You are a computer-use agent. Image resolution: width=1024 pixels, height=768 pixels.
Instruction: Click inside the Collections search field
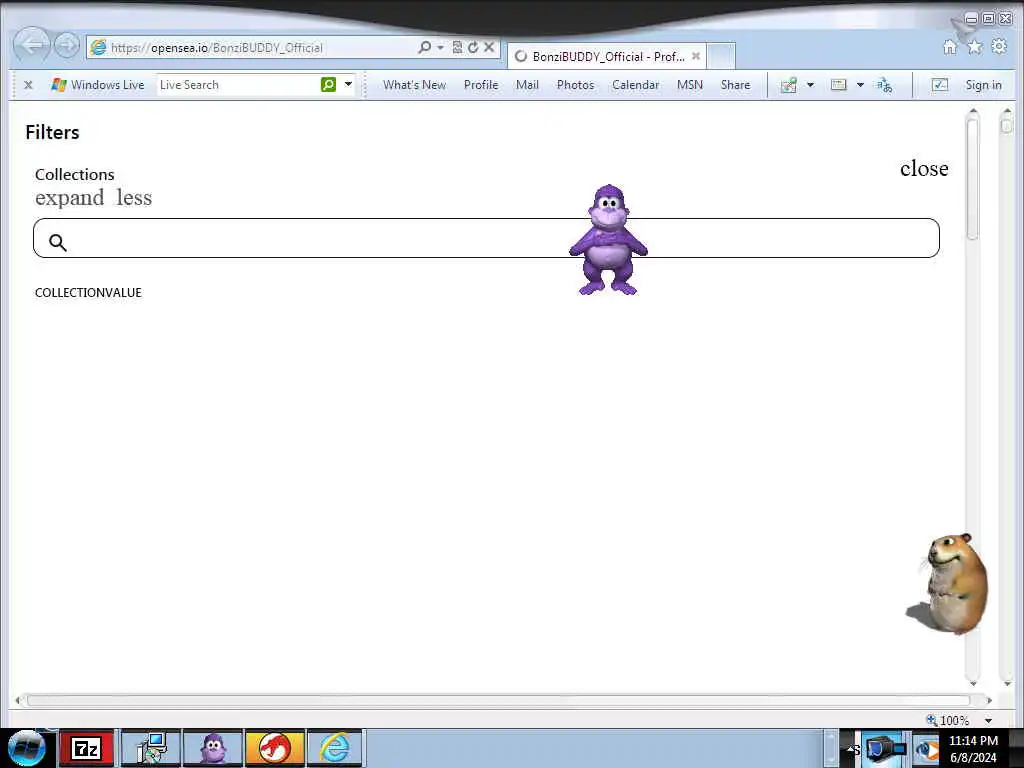[x=487, y=238]
